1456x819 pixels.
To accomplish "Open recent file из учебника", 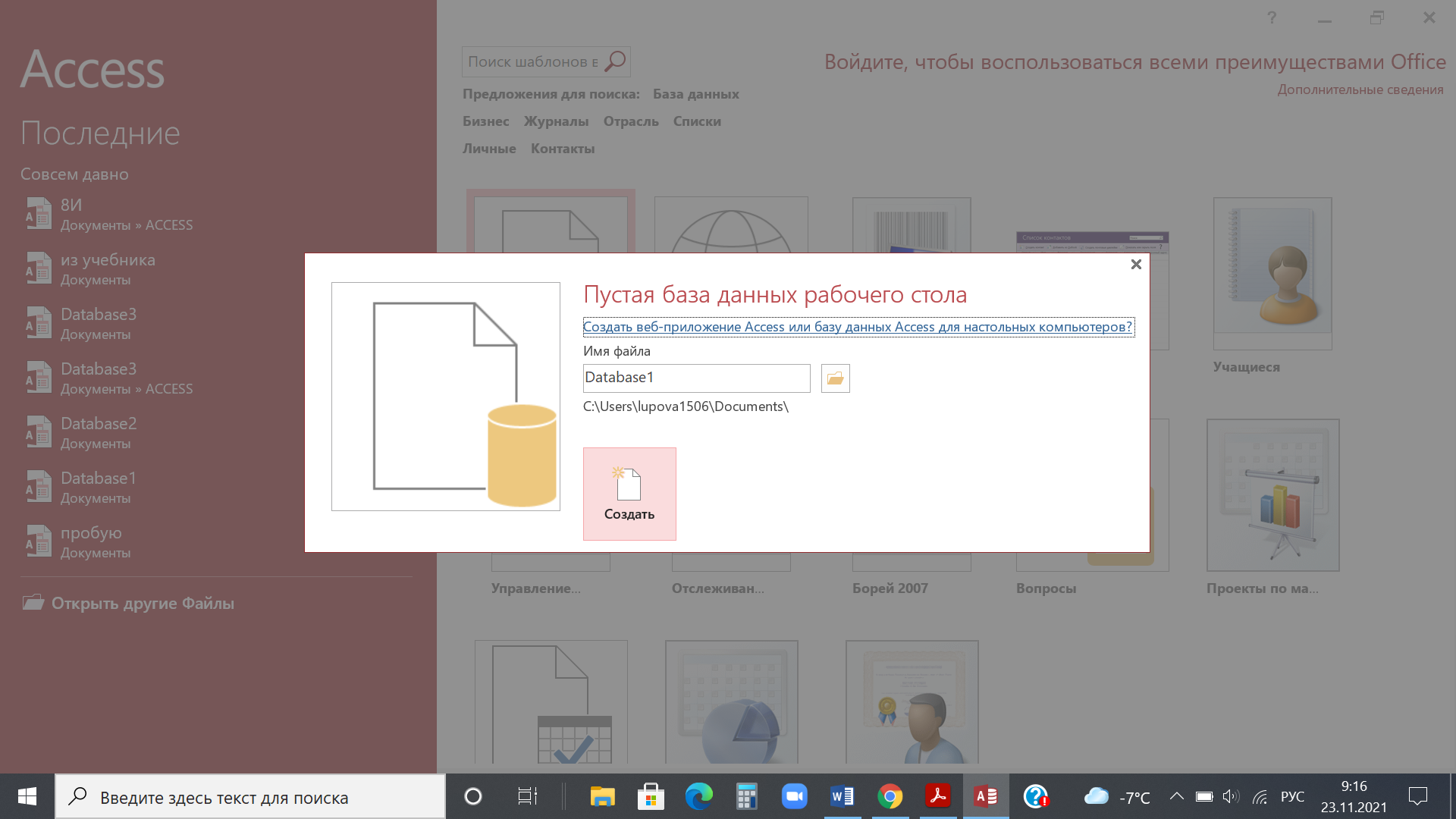I will pyautogui.click(x=216, y=268).
